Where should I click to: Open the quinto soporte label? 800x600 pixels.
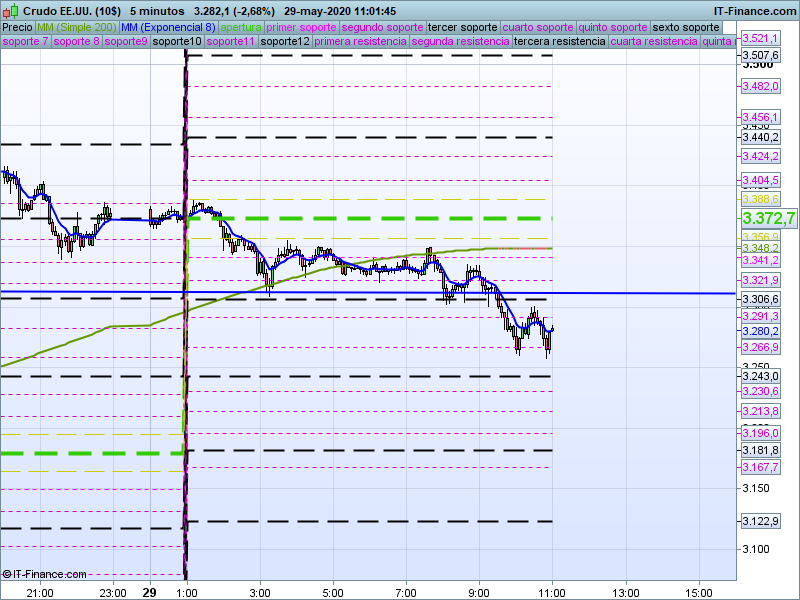[x=613, y=28]
